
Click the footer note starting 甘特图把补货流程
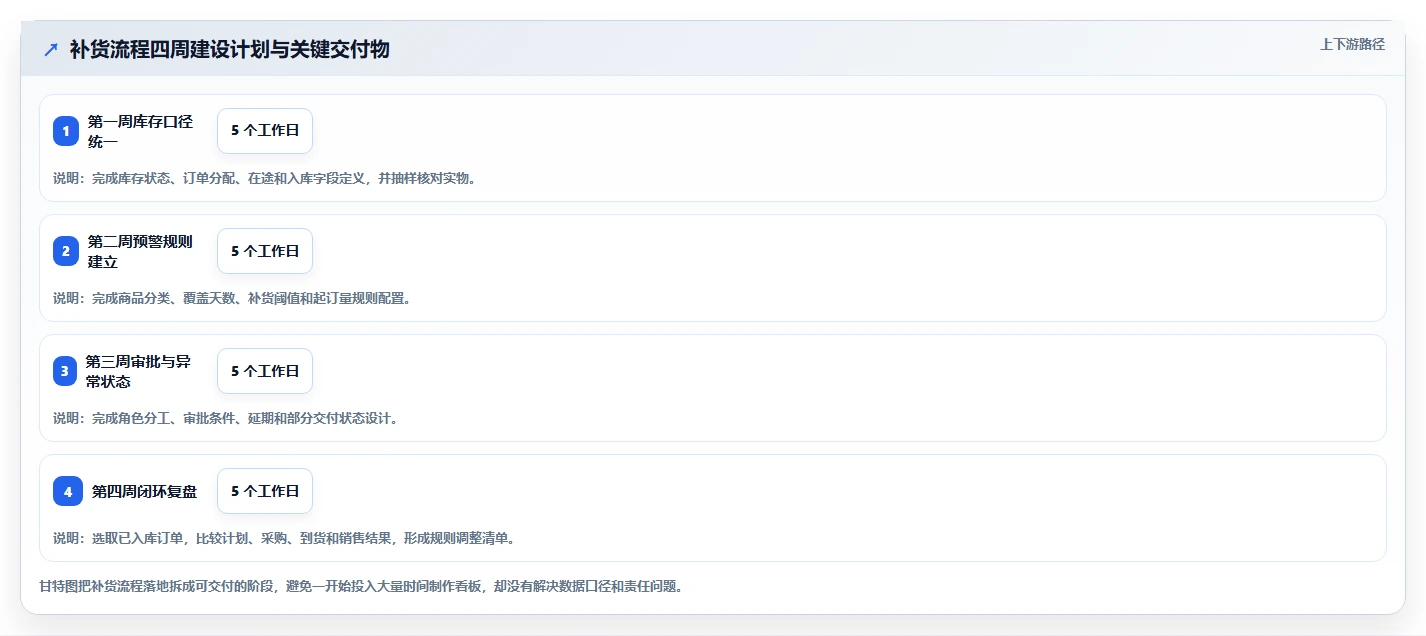tap(361, 586)
